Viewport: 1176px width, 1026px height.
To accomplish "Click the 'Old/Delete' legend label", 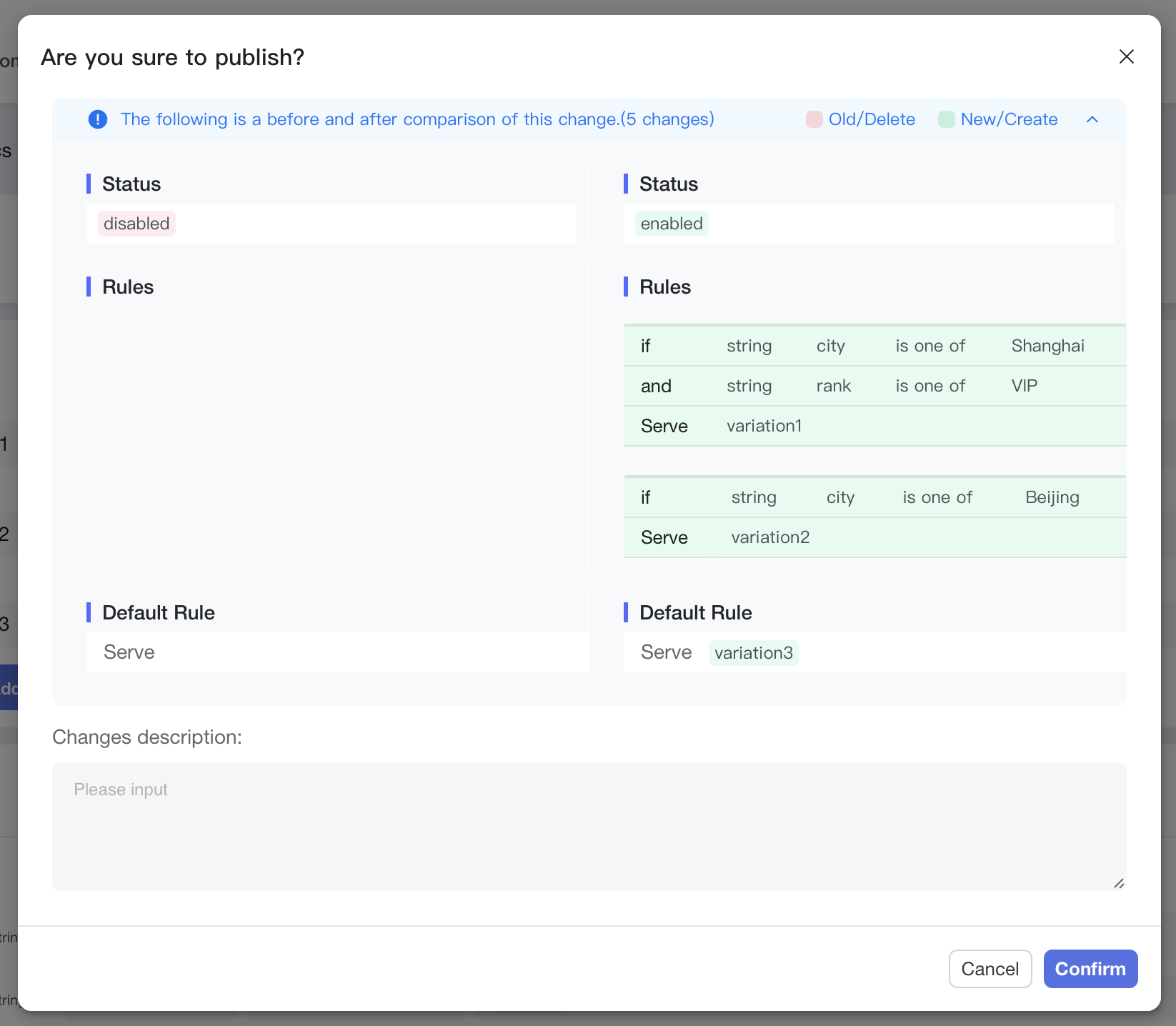I will (x=872, y=119).
